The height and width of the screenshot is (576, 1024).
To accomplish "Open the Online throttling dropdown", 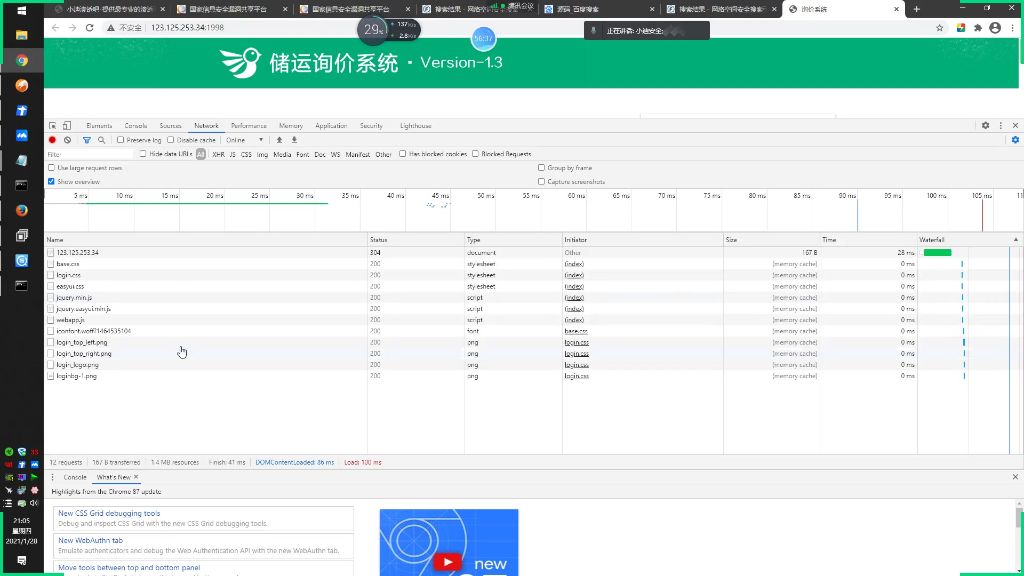I will pyautogui.click(x=245, y=140).
